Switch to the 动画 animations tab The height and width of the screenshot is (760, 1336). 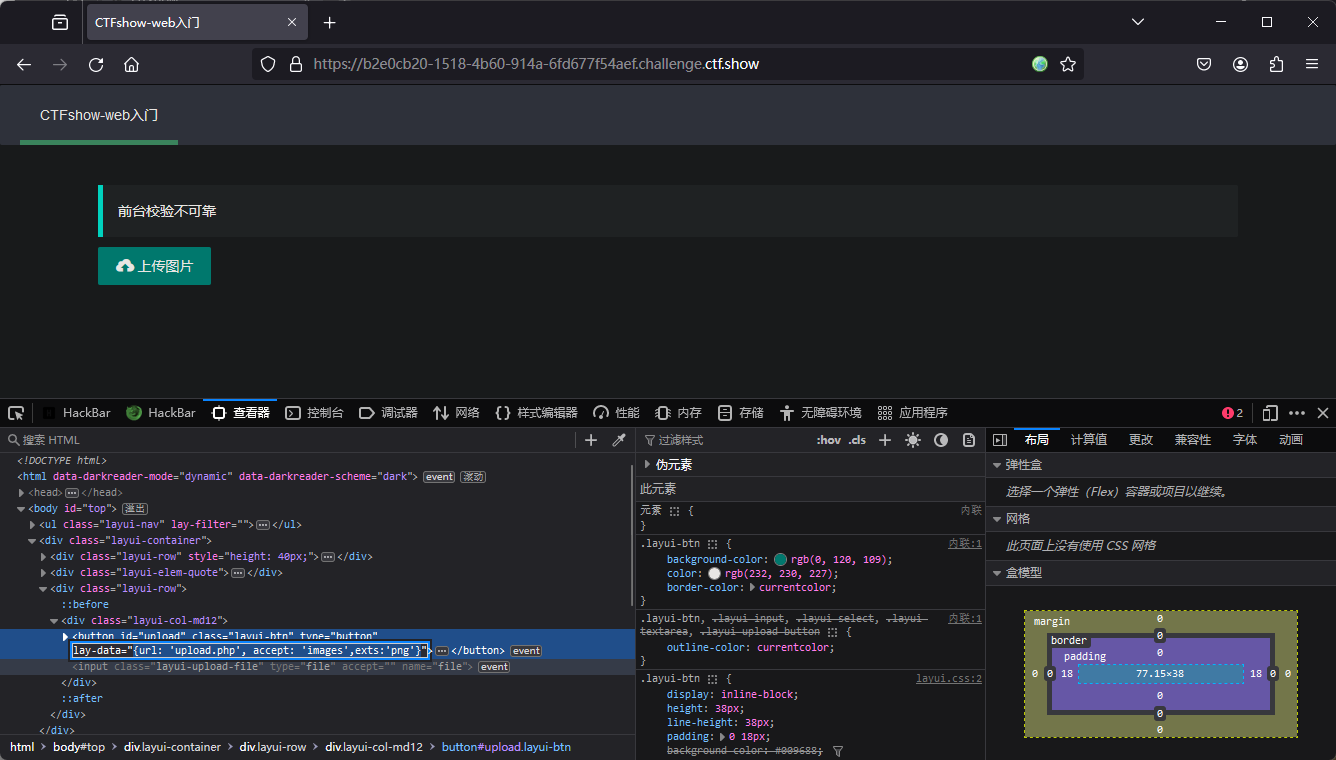tap(1291, 440)
